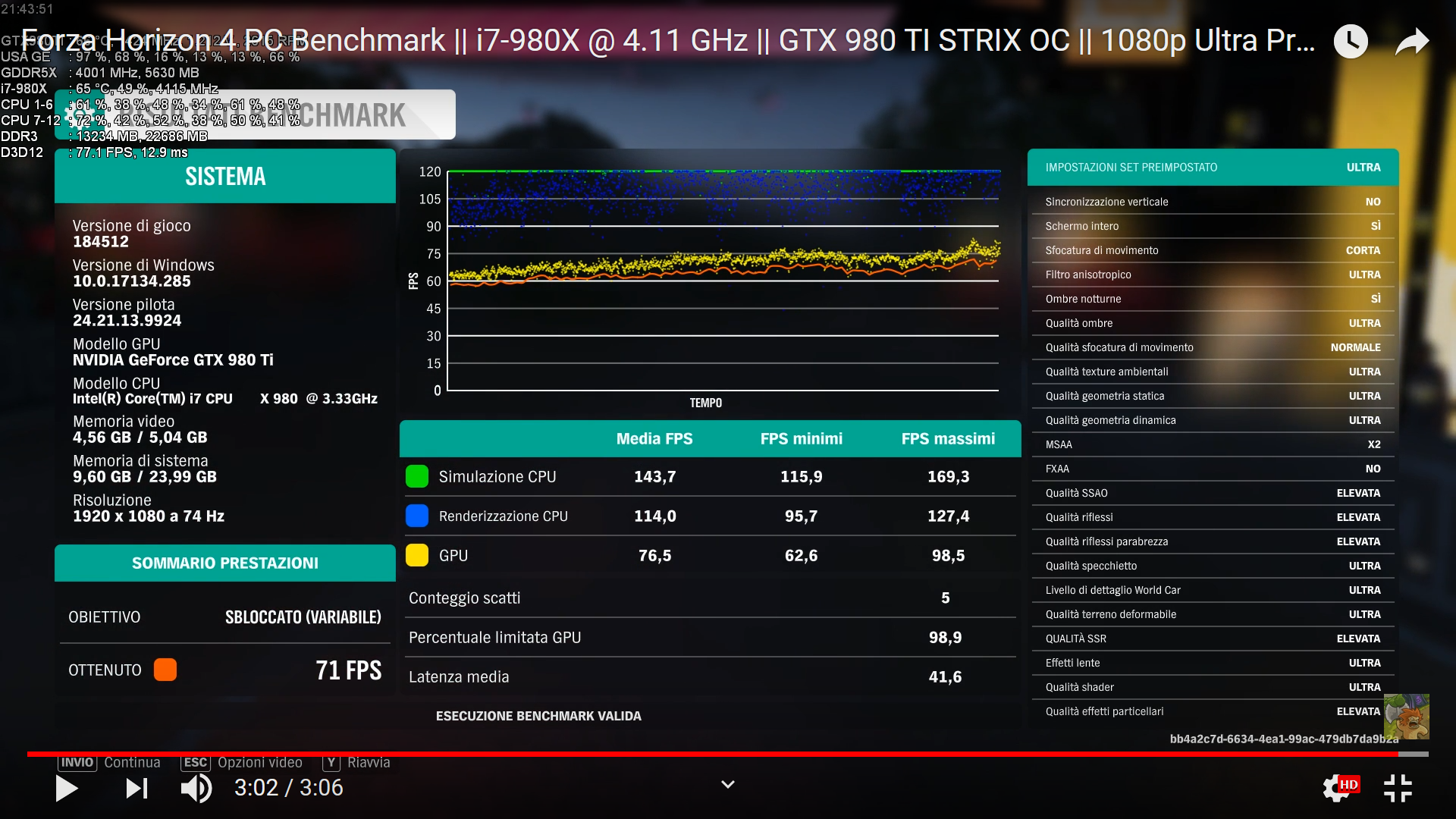The width and height of the screenshot is (1456, 819).
Task: Mute the video volume
Action: click(x=196, y=789)
